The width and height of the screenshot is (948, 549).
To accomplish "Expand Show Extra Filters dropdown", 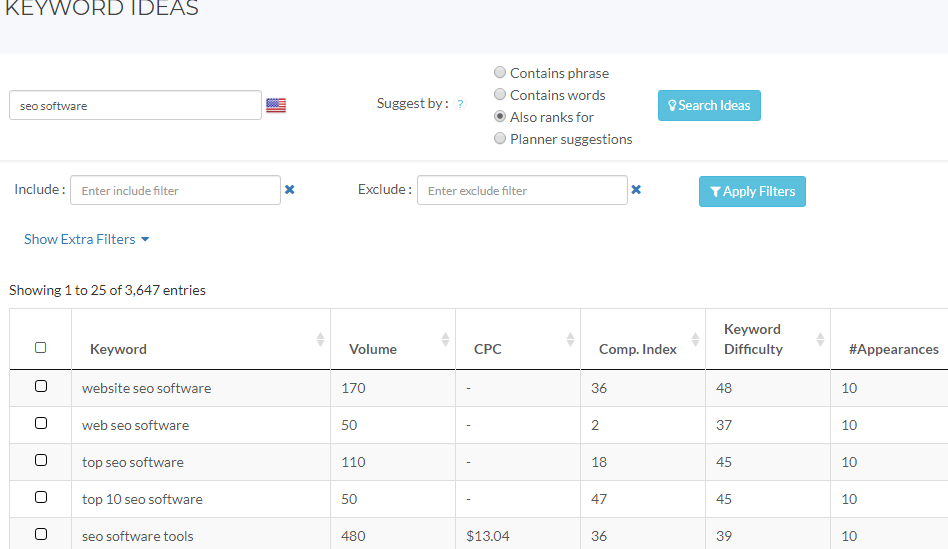I will pyautogui.click(x=87, y=239).
